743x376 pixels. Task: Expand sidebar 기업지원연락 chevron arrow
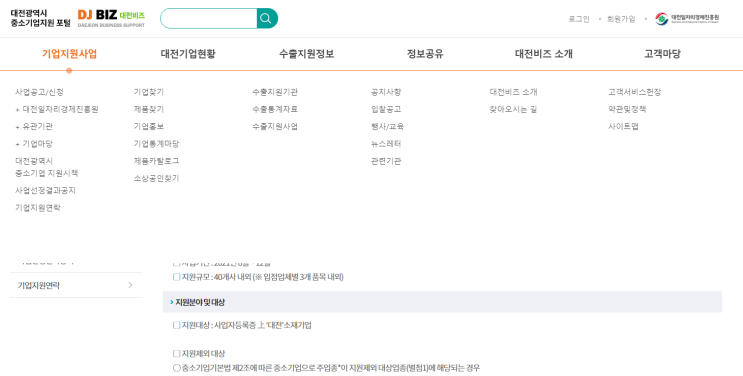tap(130, 285)
